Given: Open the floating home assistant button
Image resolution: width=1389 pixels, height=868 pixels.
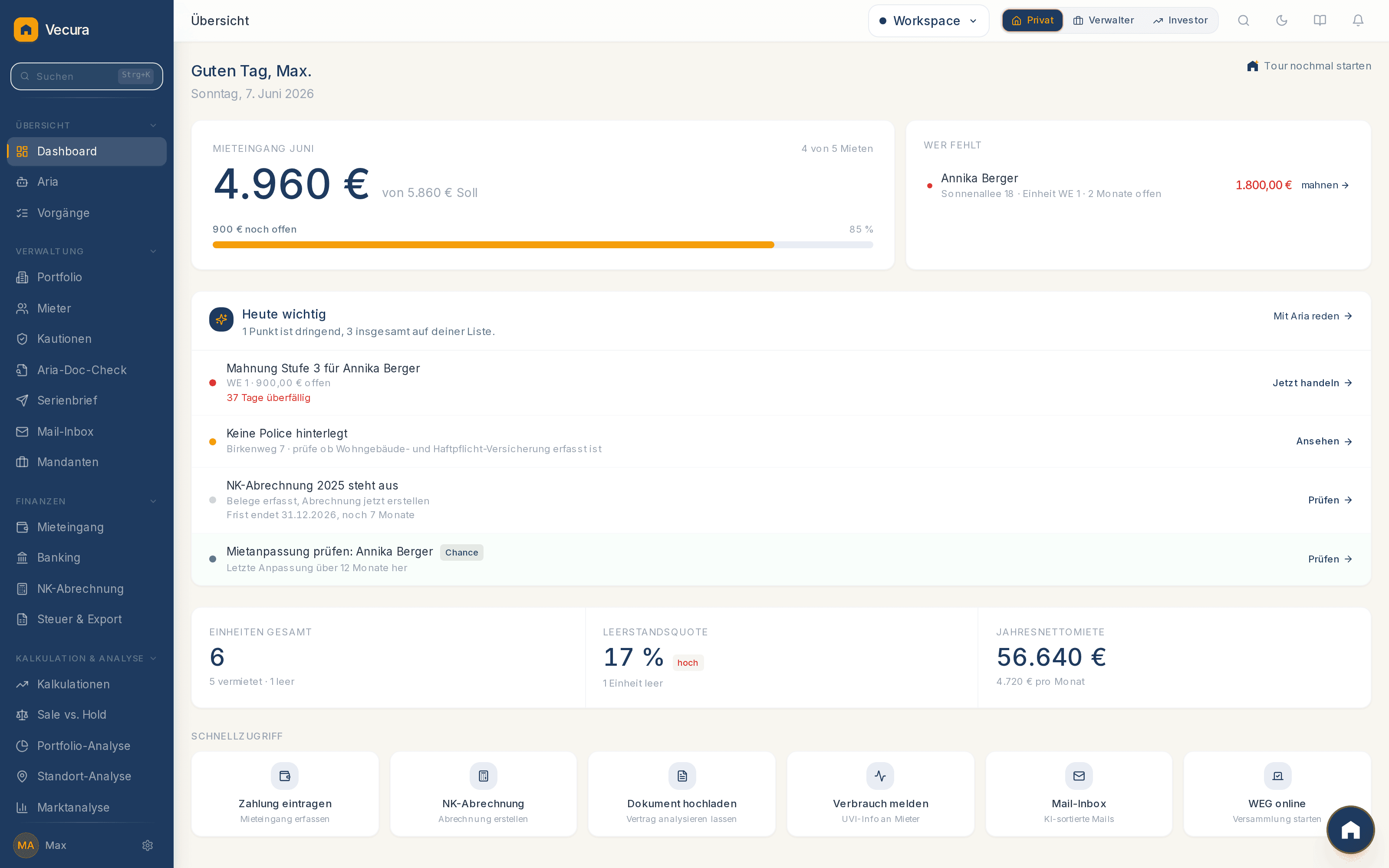Looking at the screenshot, I should pos(1350,829).
